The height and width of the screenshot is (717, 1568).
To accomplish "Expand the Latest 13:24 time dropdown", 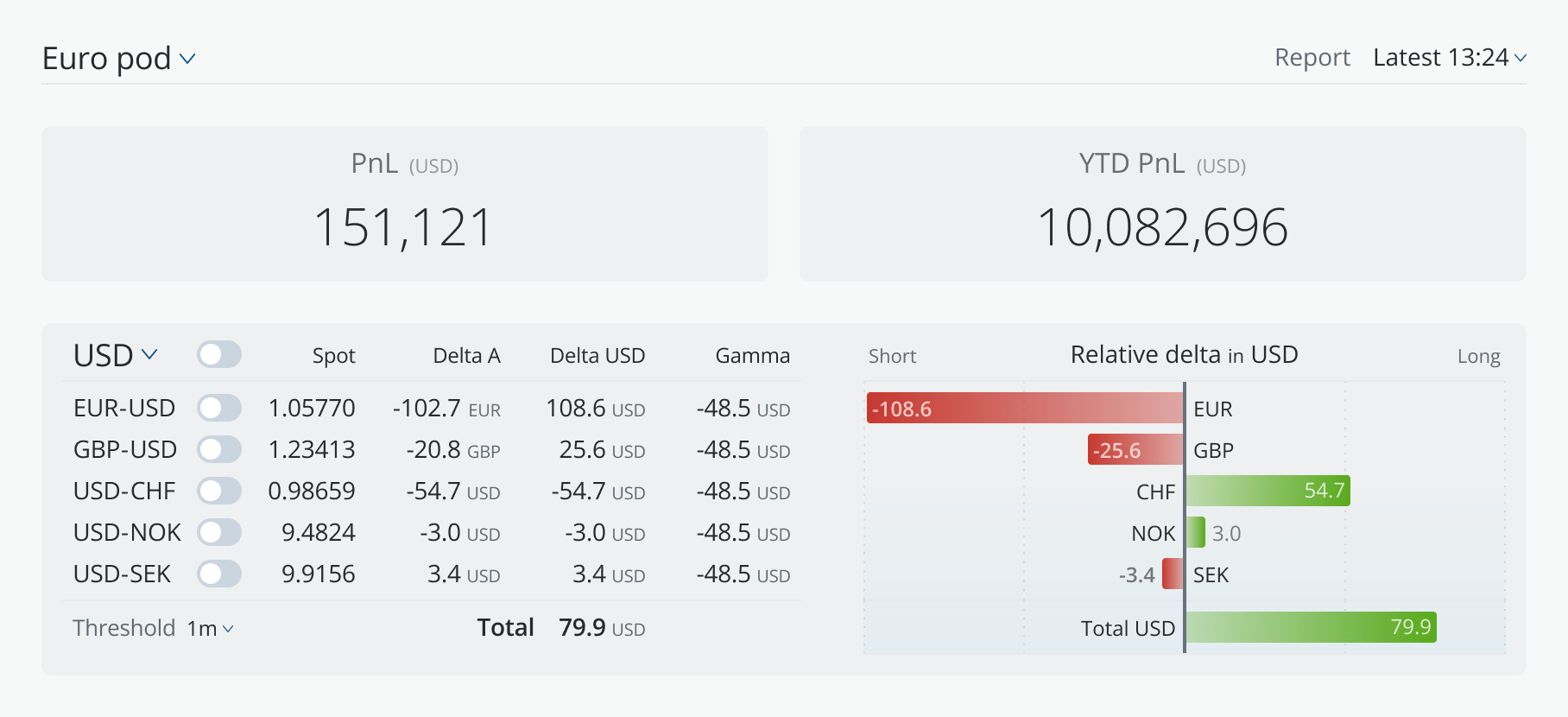I will point(1450,57).
